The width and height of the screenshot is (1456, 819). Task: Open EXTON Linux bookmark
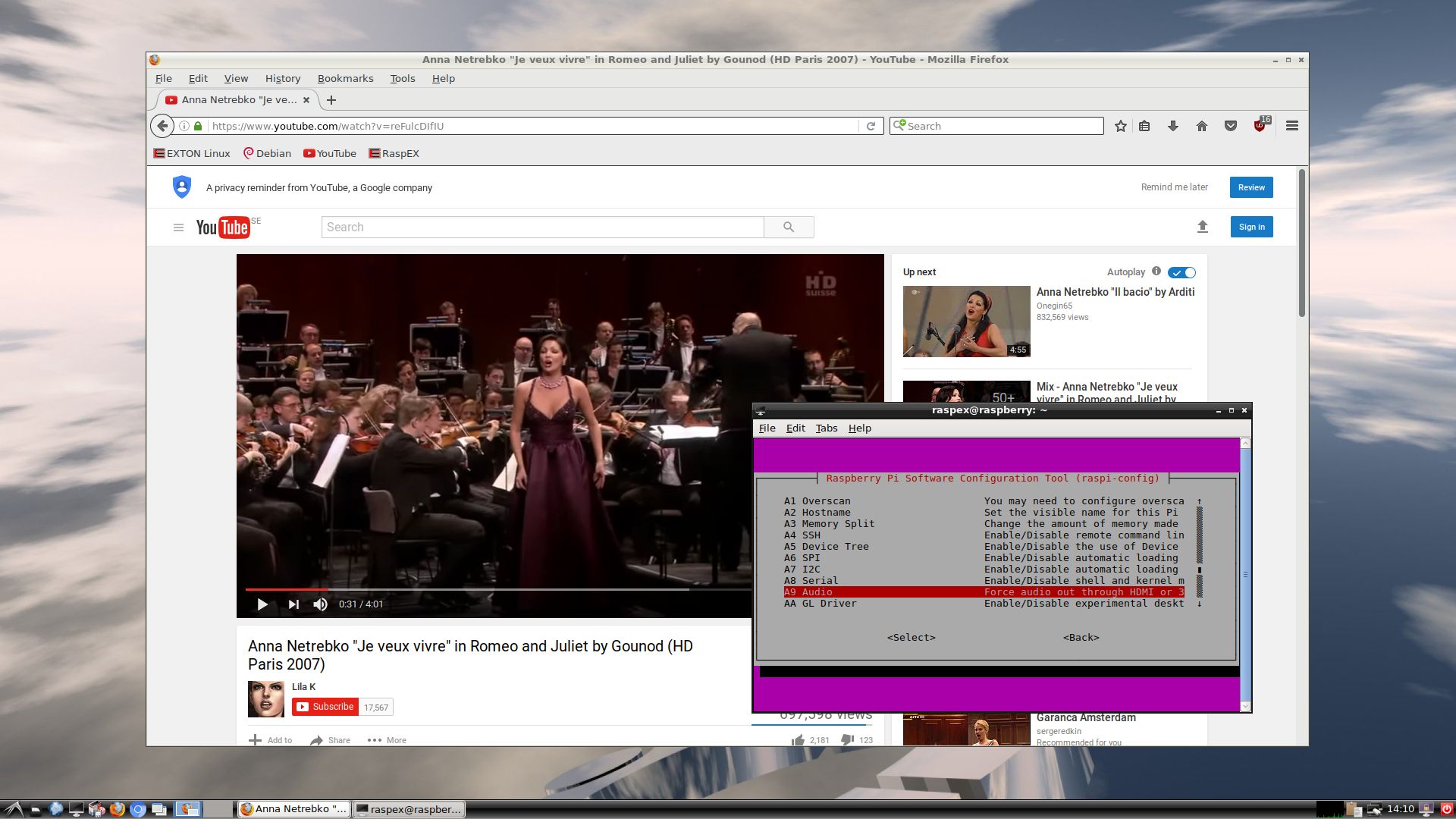click(x=192, y=153)
